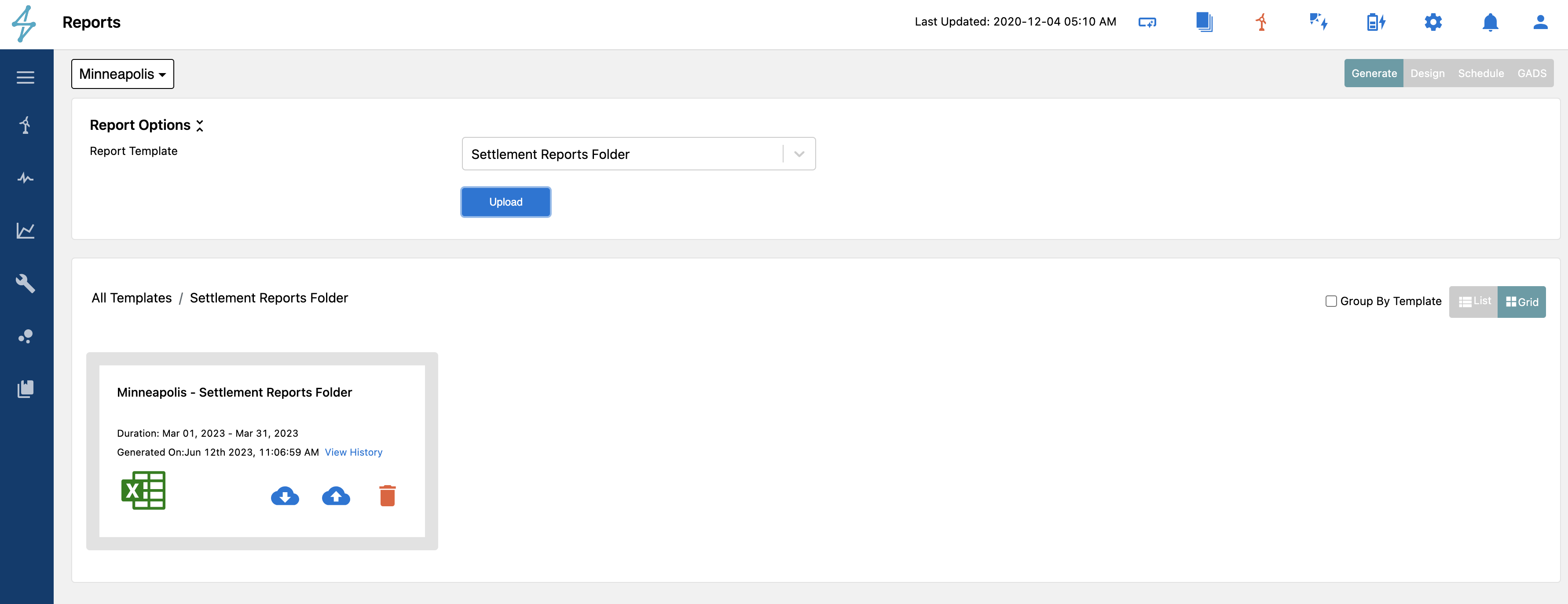The height and width of the screenshot is (604, 1568).
Task: Open the wrench maintenance sidebar icon
Action: click(26, 283)
